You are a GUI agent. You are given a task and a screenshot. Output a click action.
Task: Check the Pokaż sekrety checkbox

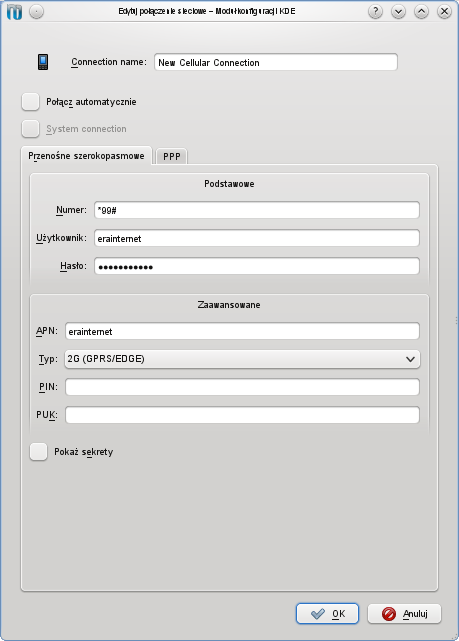pos(38,452)
